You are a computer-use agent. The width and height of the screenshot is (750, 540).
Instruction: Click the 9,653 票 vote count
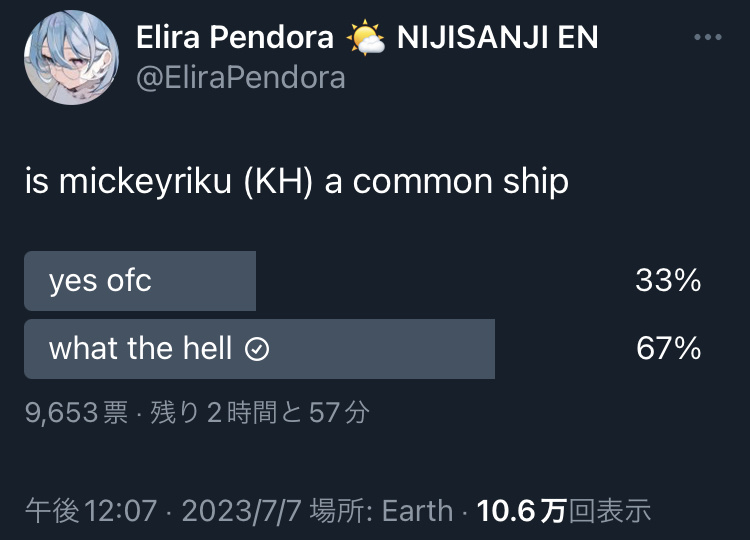(x=77, y=412)
